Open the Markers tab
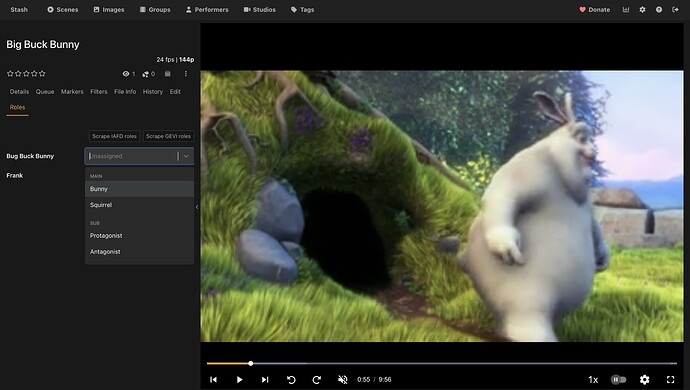This screenshot has height=390, width=690. pyautogui.click(x=72, y=92)
